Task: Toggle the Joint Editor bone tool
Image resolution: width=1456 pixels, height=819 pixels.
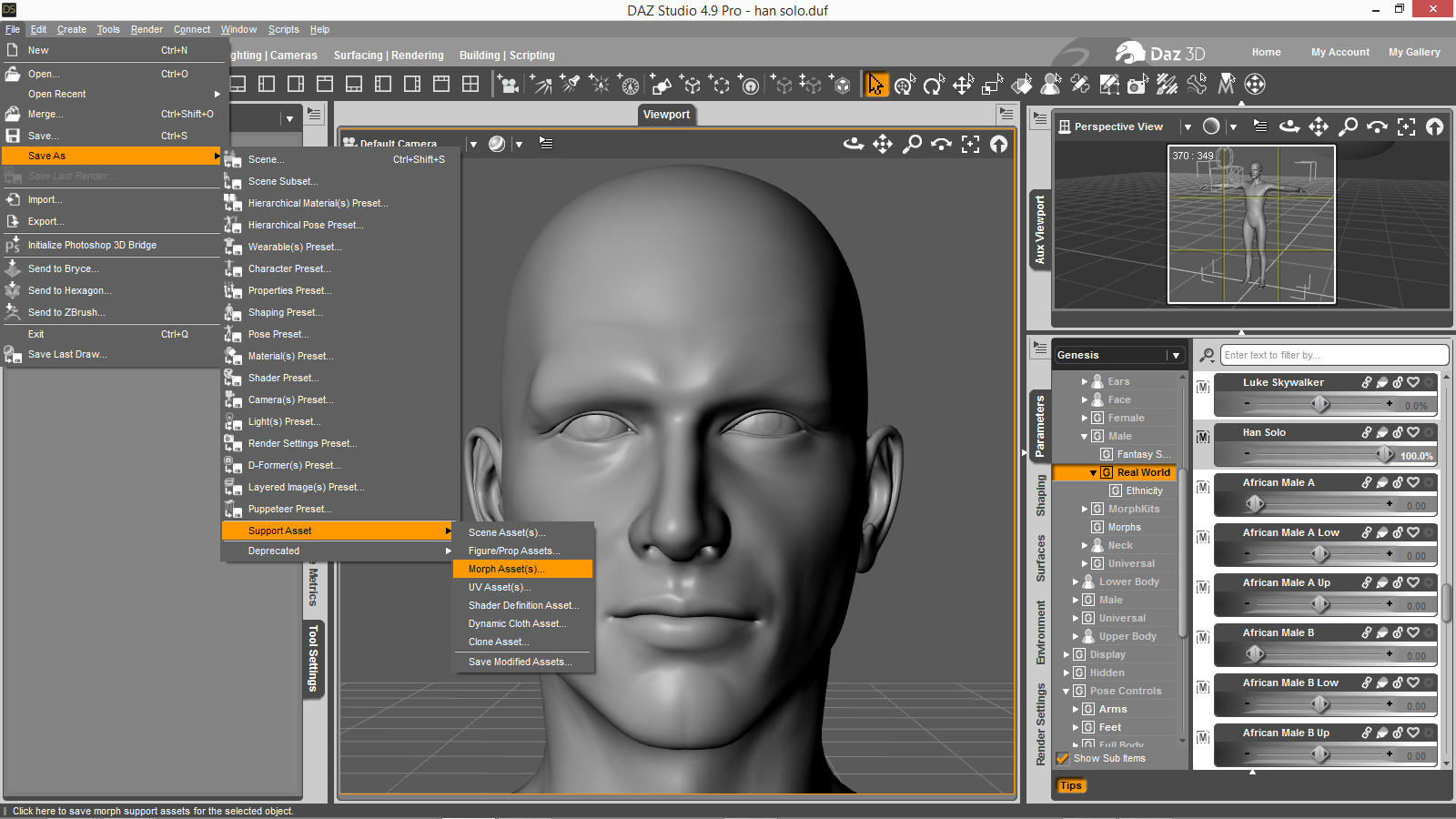Action: [1079, 85]
